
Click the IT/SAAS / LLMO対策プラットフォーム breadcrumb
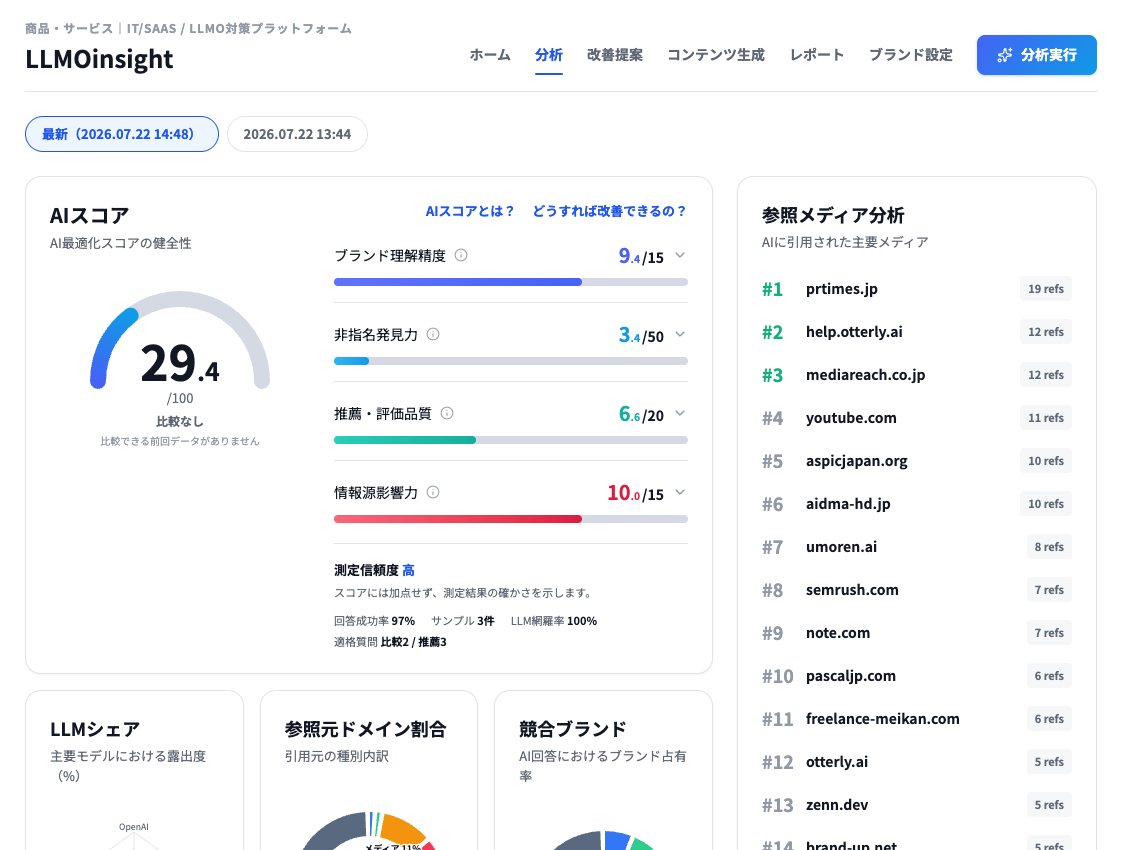pos(239,29)
